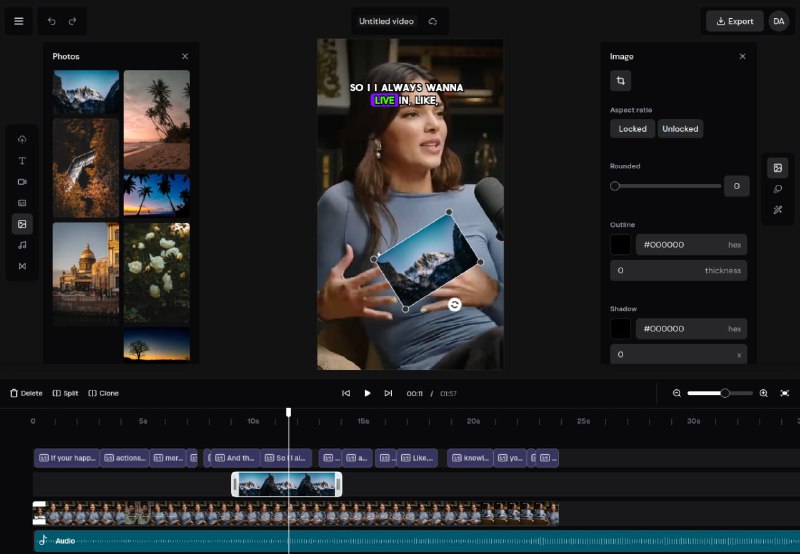Open the hamburger main menu

[x=19, y=21]
